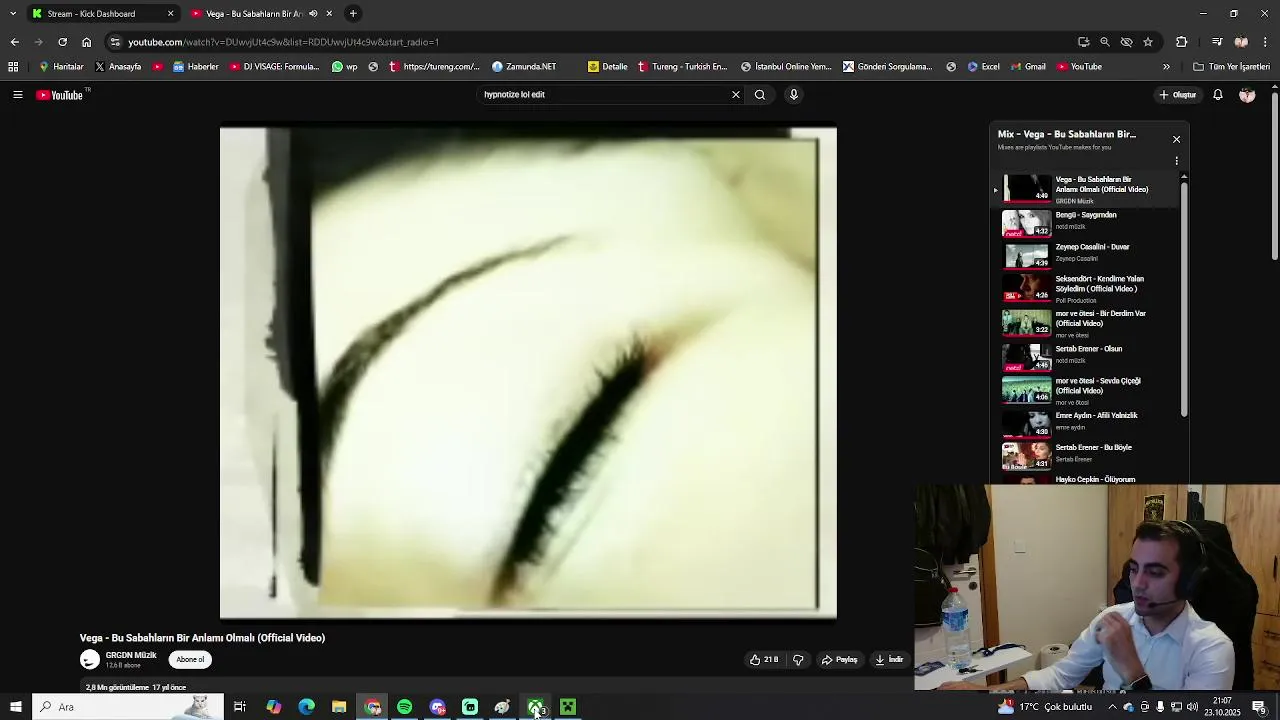
Task: Open the Gmail bookmark
Action: coord(1028,67)
